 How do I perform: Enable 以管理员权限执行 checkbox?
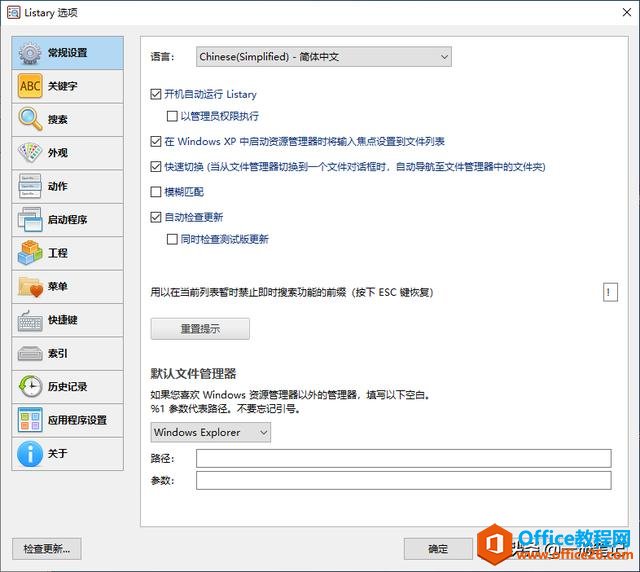coord(172,116)
